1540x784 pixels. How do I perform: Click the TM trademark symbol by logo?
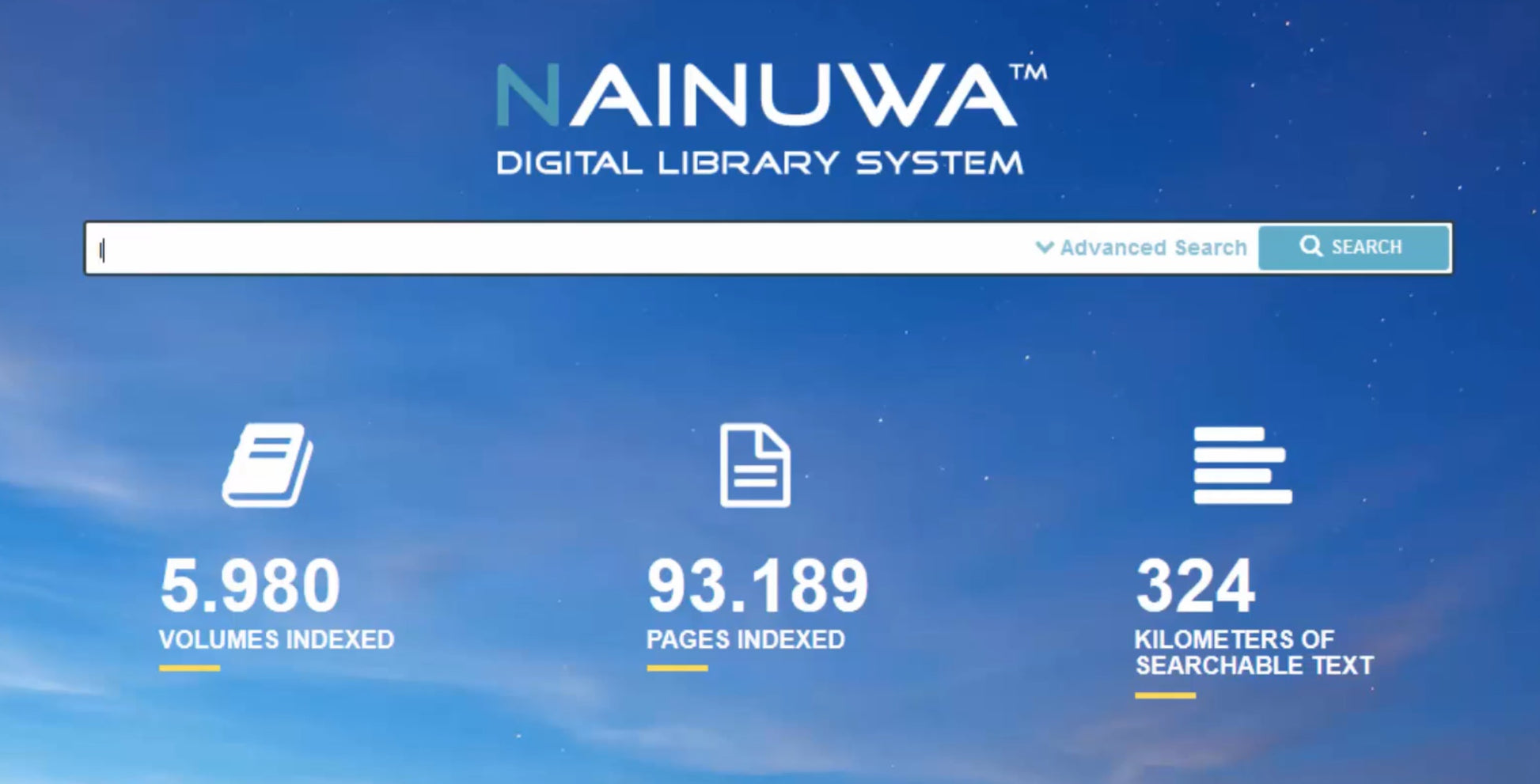tap(1029, 72)
